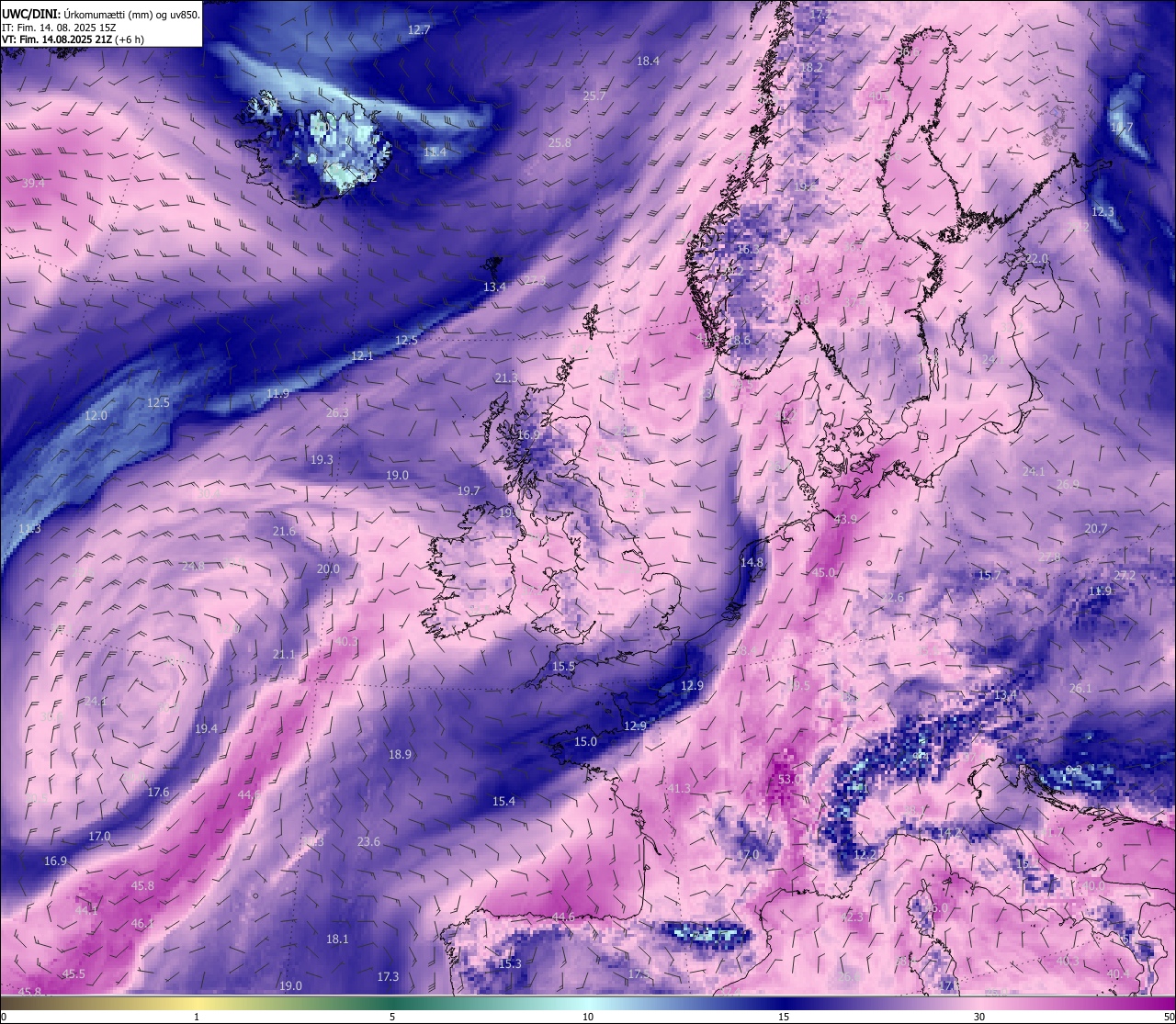Click the 18.1 value label
This screenshot has height=1024, width=1176.
(337, 939)
